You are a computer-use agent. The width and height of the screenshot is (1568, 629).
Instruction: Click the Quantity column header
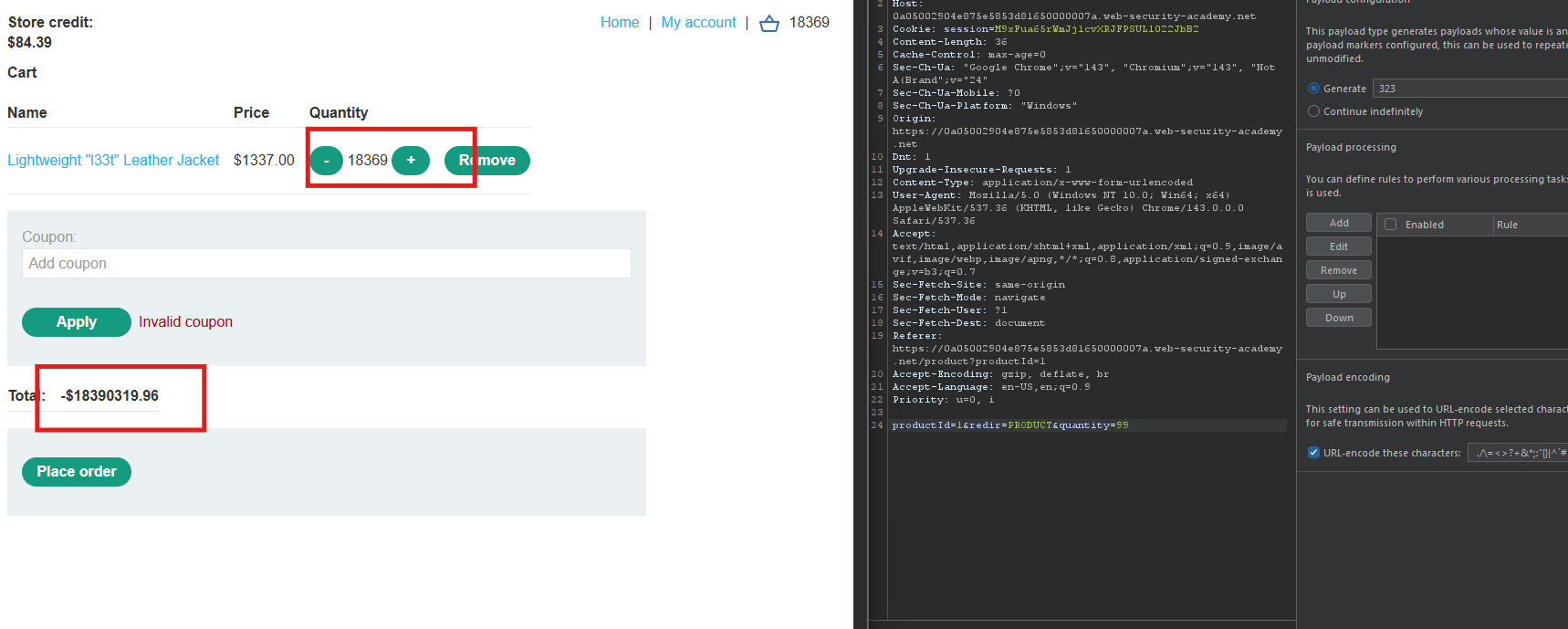339,113
